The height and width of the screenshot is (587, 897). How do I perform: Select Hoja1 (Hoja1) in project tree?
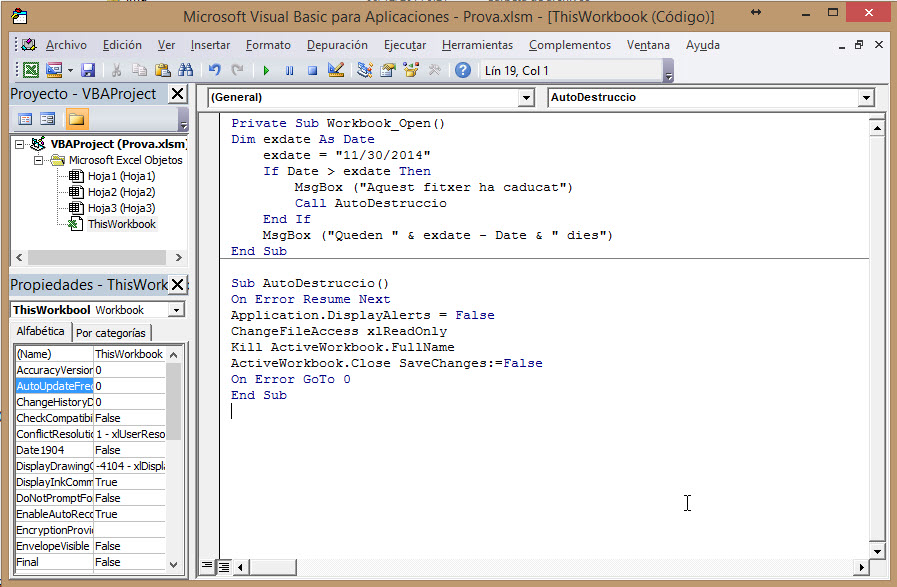click(x=121, y=176)
